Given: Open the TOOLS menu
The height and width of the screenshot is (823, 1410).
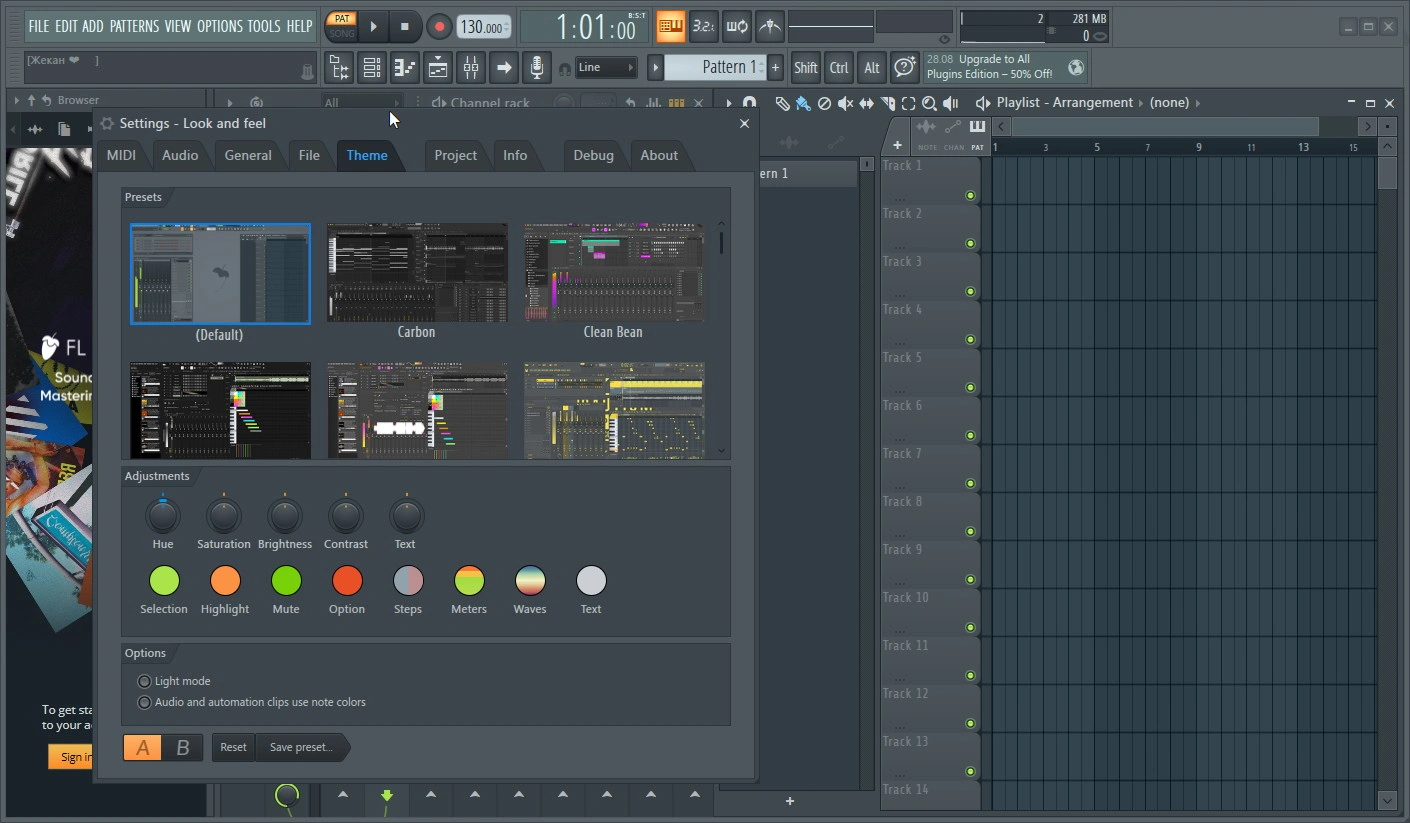Looking at the screenshot, I should point(264,26).
